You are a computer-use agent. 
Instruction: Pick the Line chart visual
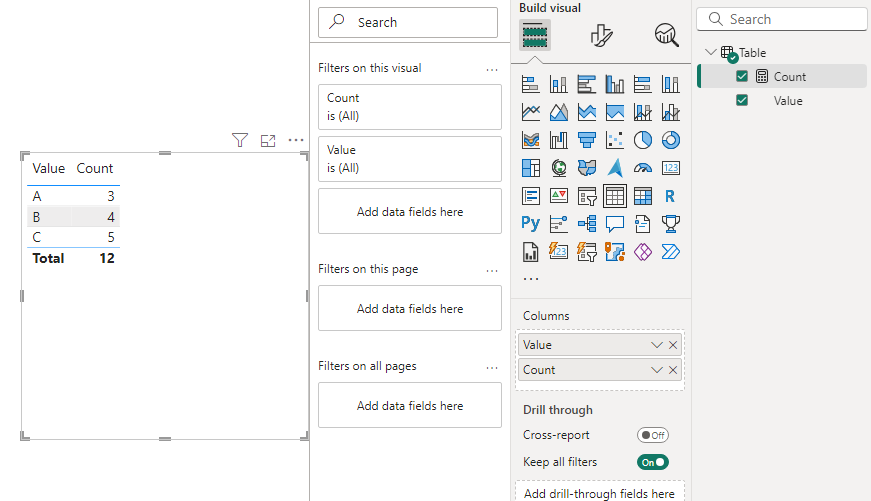(x=531, y=112)
